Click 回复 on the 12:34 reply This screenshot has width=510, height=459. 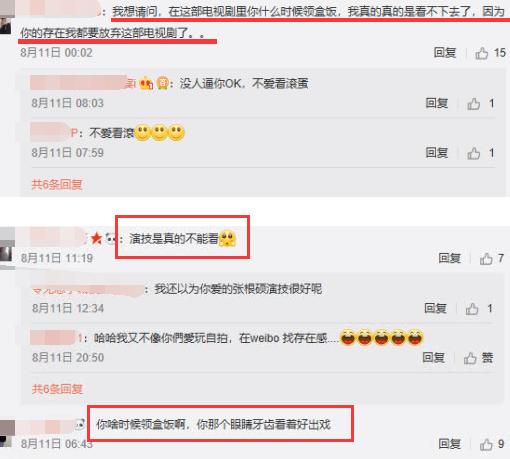435,308
